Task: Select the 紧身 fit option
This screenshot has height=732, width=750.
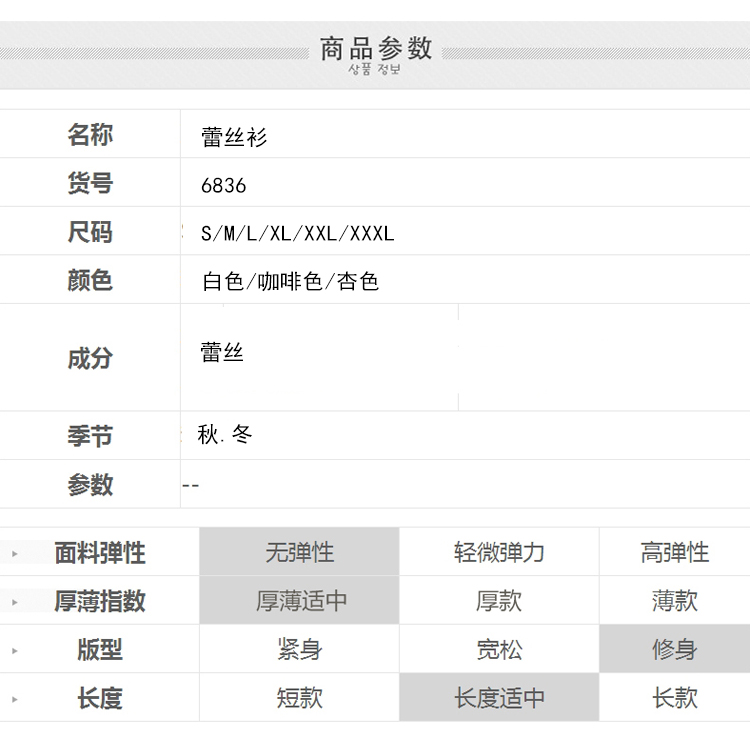Action: tap(299, 649)
